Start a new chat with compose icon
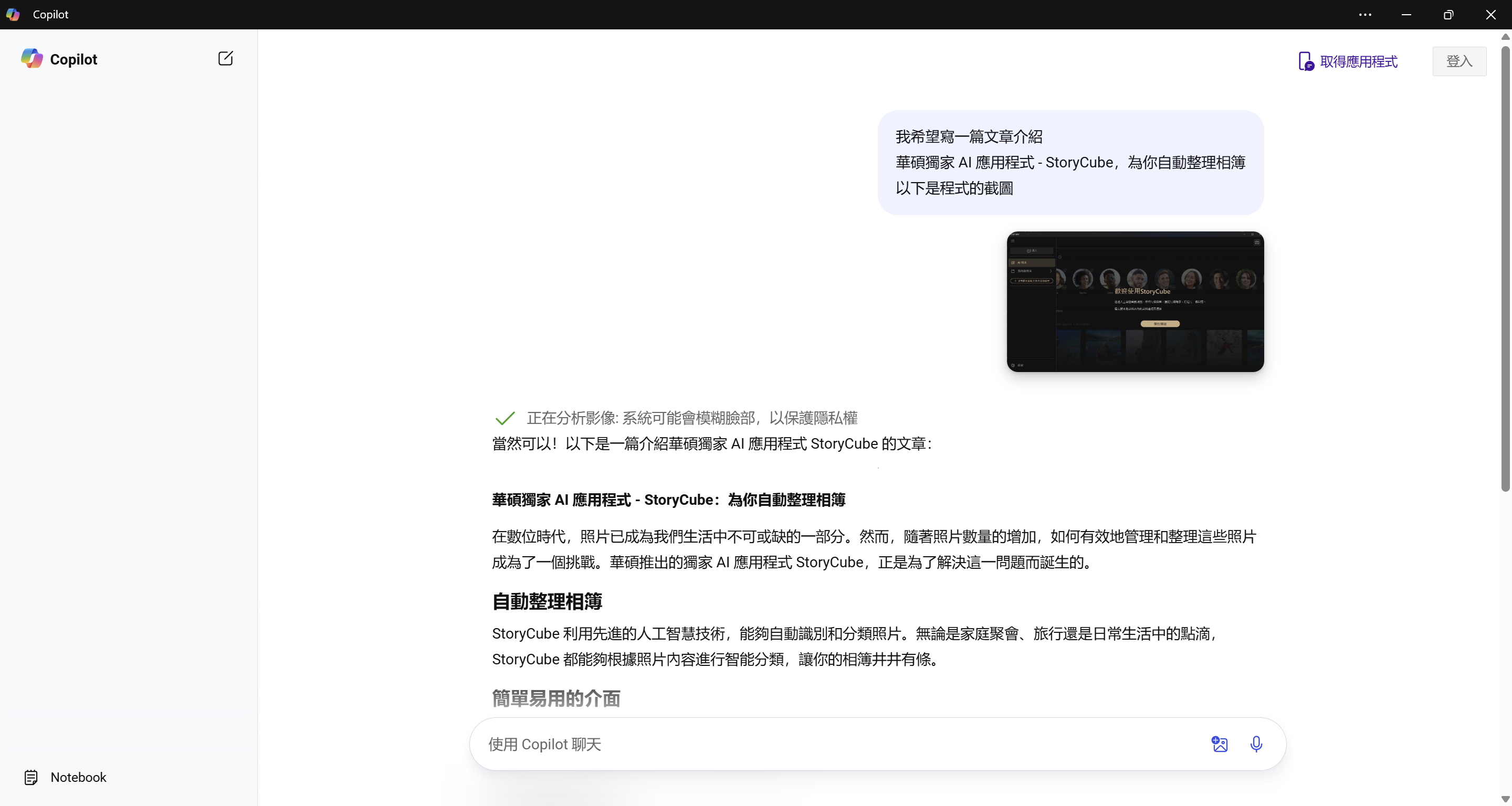Screen dimensions: 1512x806 225,59
